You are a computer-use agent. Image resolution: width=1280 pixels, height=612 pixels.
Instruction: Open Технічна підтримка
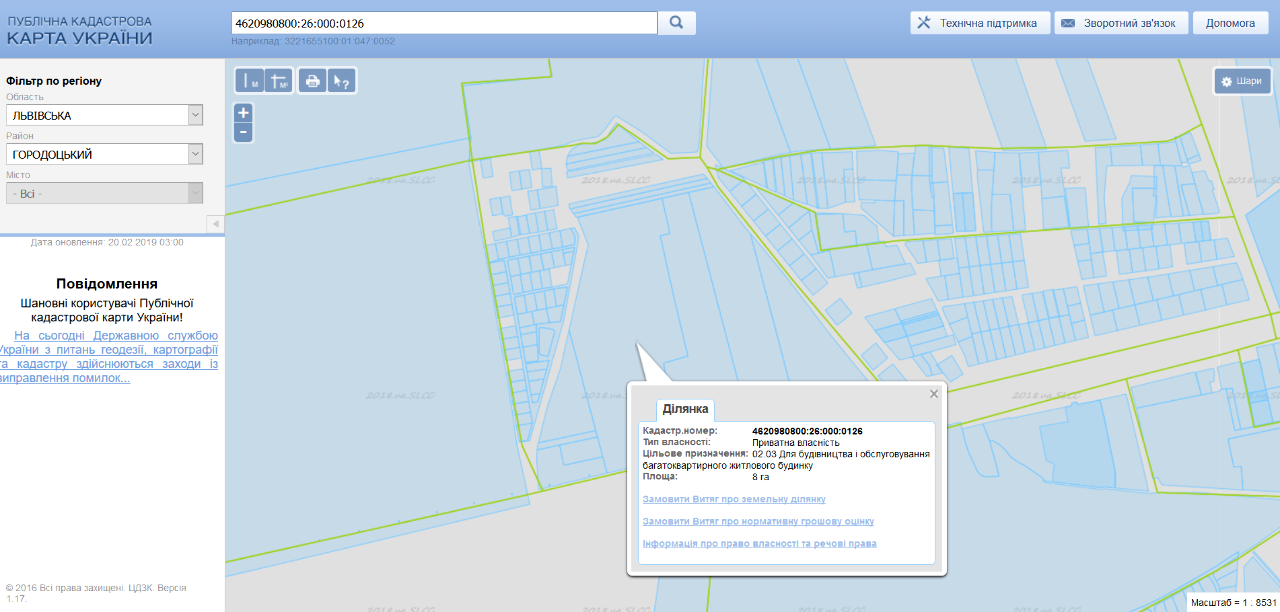[x=980, y=23]
